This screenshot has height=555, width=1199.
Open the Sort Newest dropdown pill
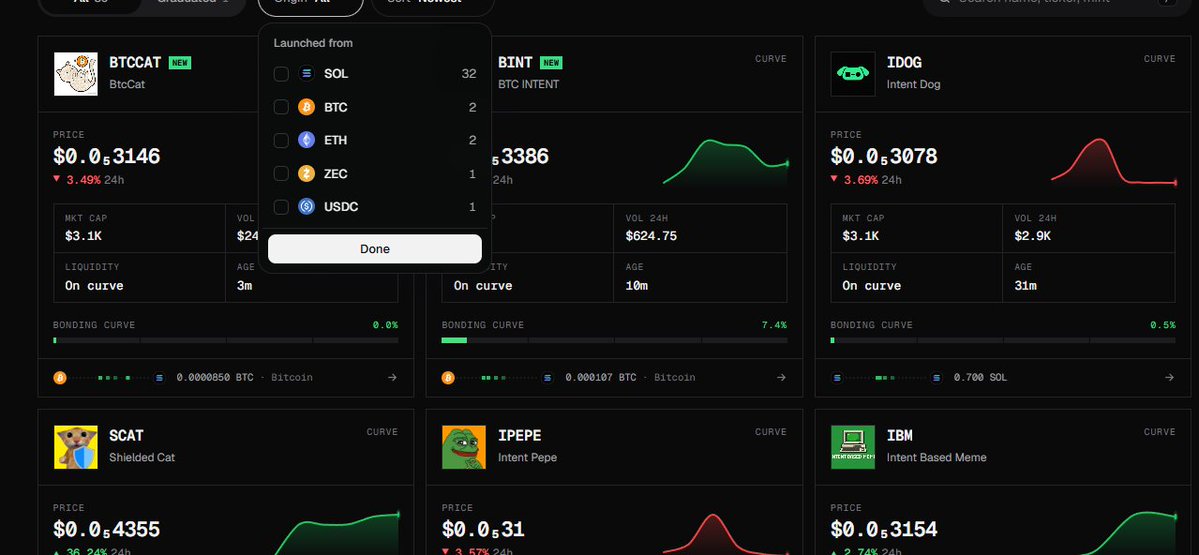(433, 4)
